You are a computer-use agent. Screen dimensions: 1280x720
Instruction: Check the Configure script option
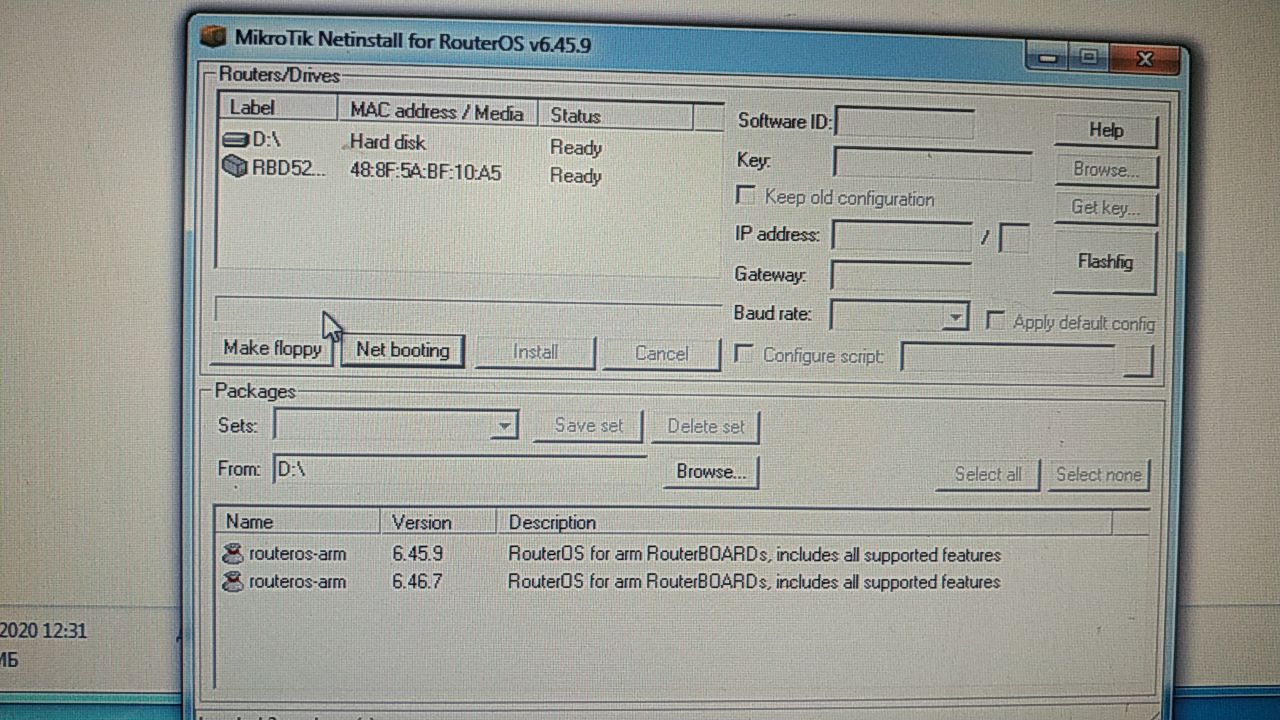[x=743, y=353]
